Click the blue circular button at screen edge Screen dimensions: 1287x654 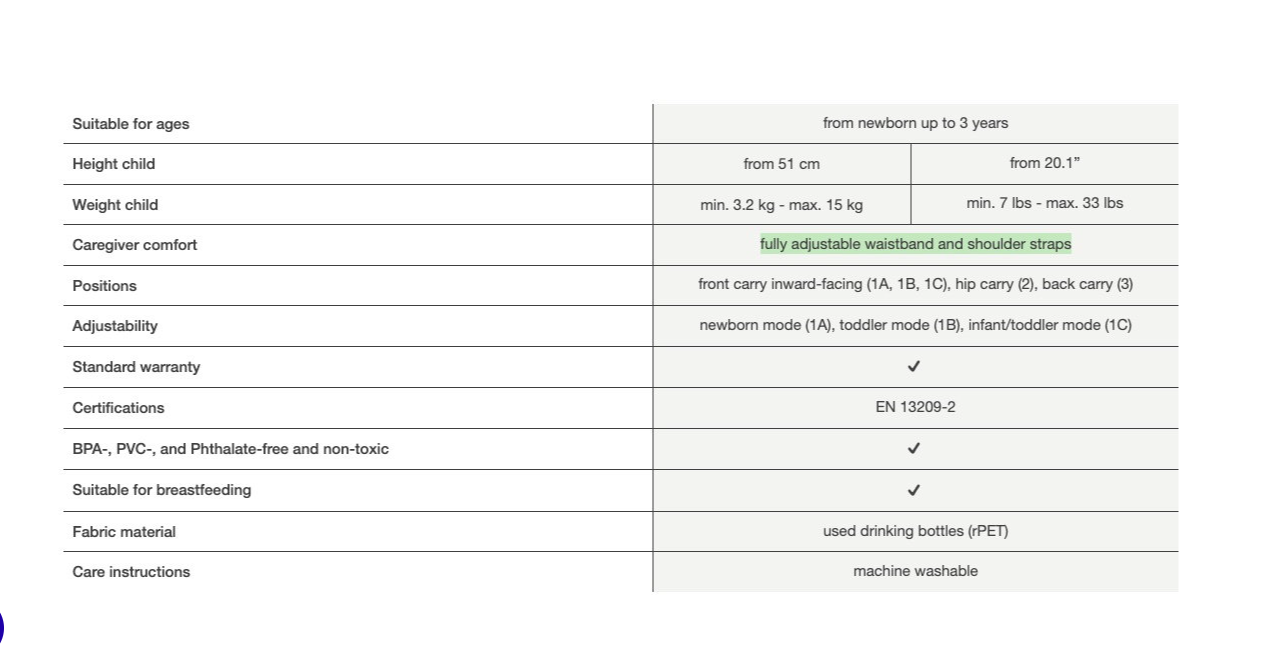(x=1, y=629)
